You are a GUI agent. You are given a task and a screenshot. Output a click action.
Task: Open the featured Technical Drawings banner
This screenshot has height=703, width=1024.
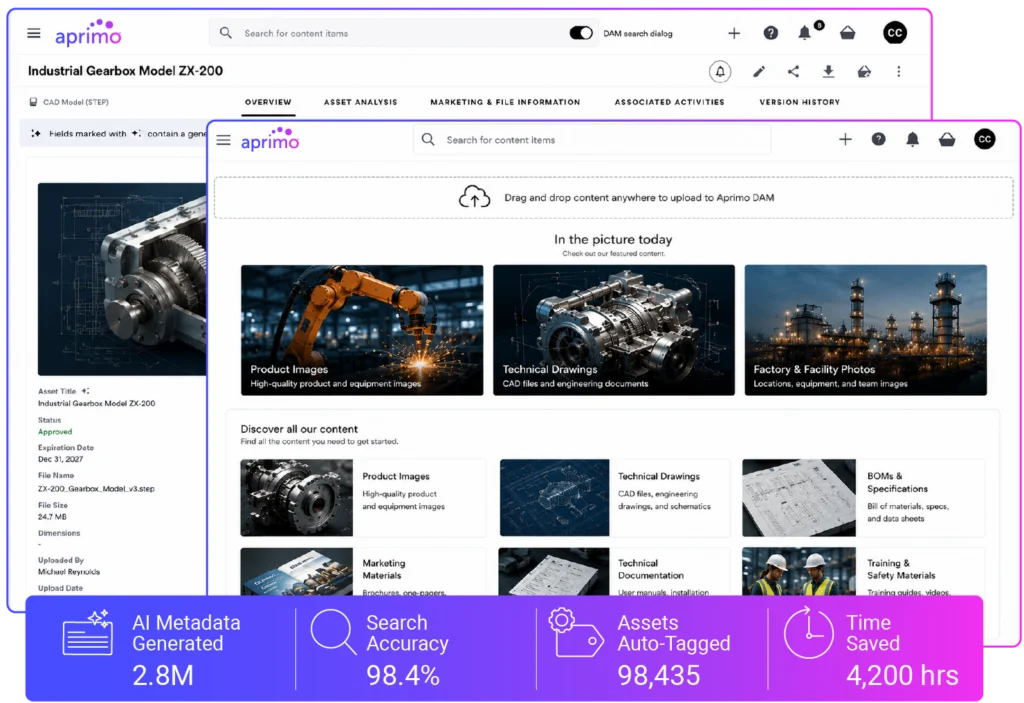[614, 330]
